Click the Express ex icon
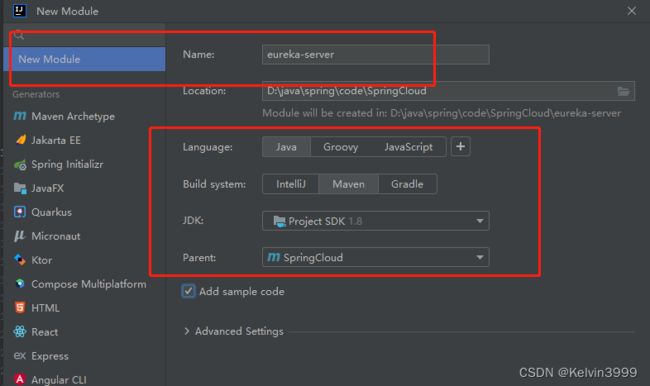 [x=19, y=355]
